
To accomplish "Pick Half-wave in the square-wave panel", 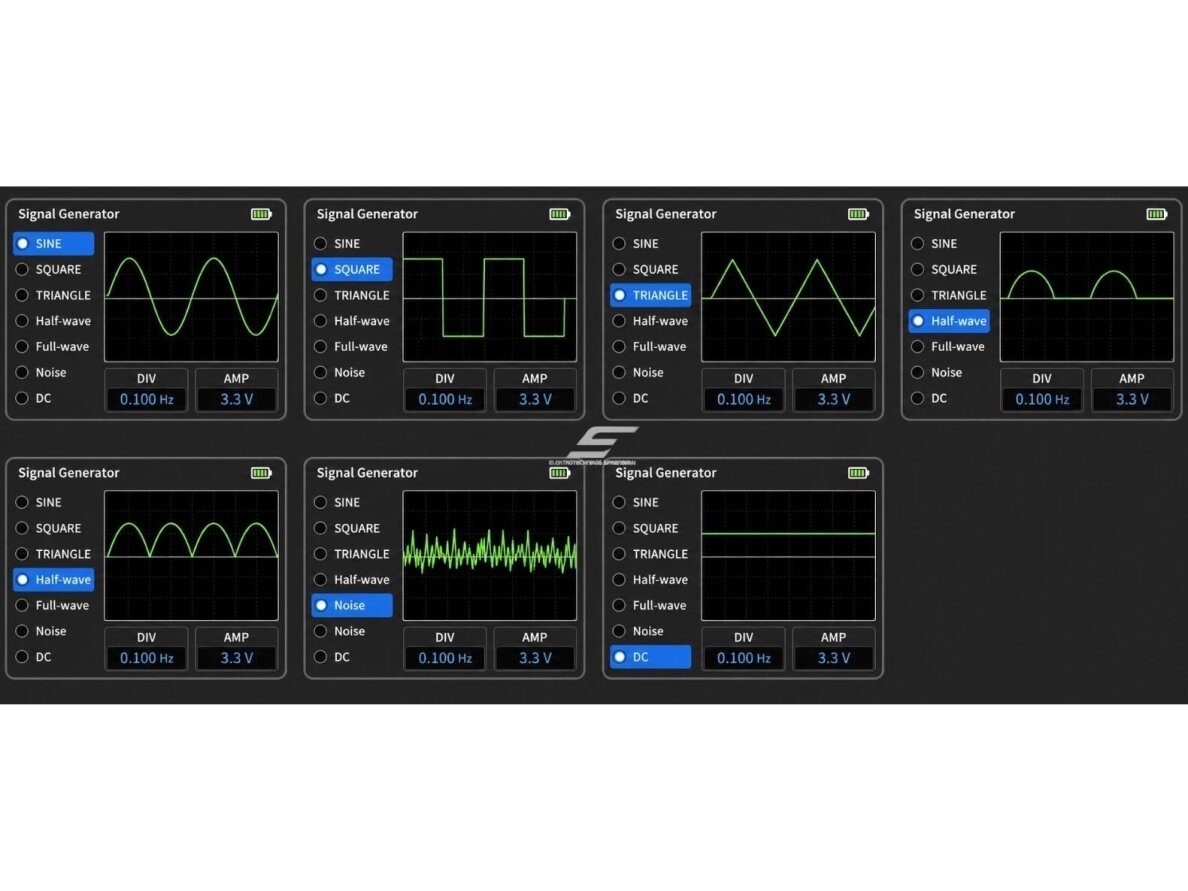I will coord(352,320).
